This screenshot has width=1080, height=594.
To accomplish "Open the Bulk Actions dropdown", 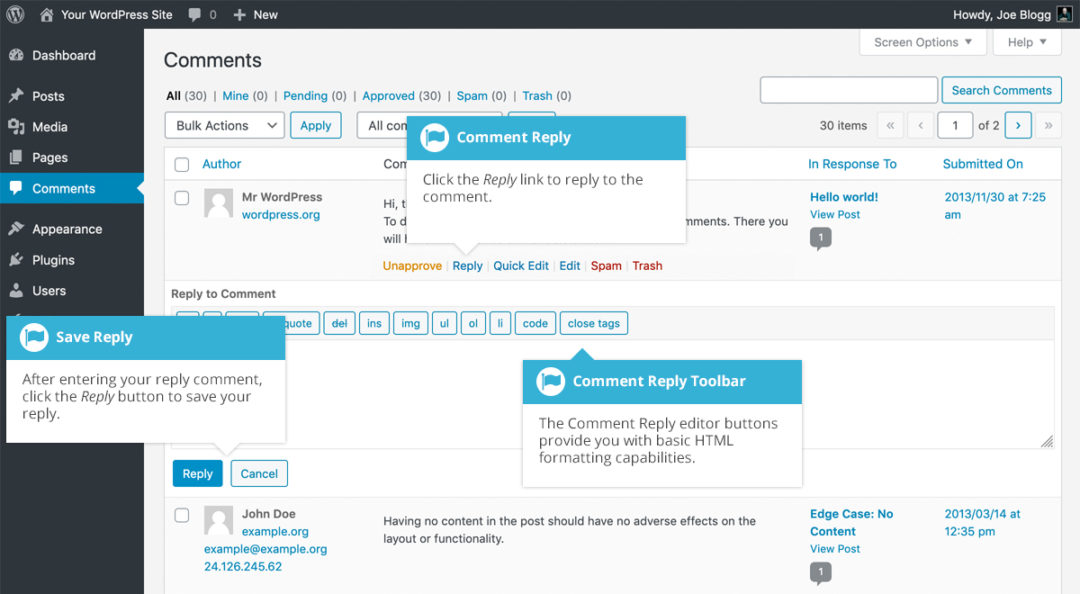I will [223, 125].
